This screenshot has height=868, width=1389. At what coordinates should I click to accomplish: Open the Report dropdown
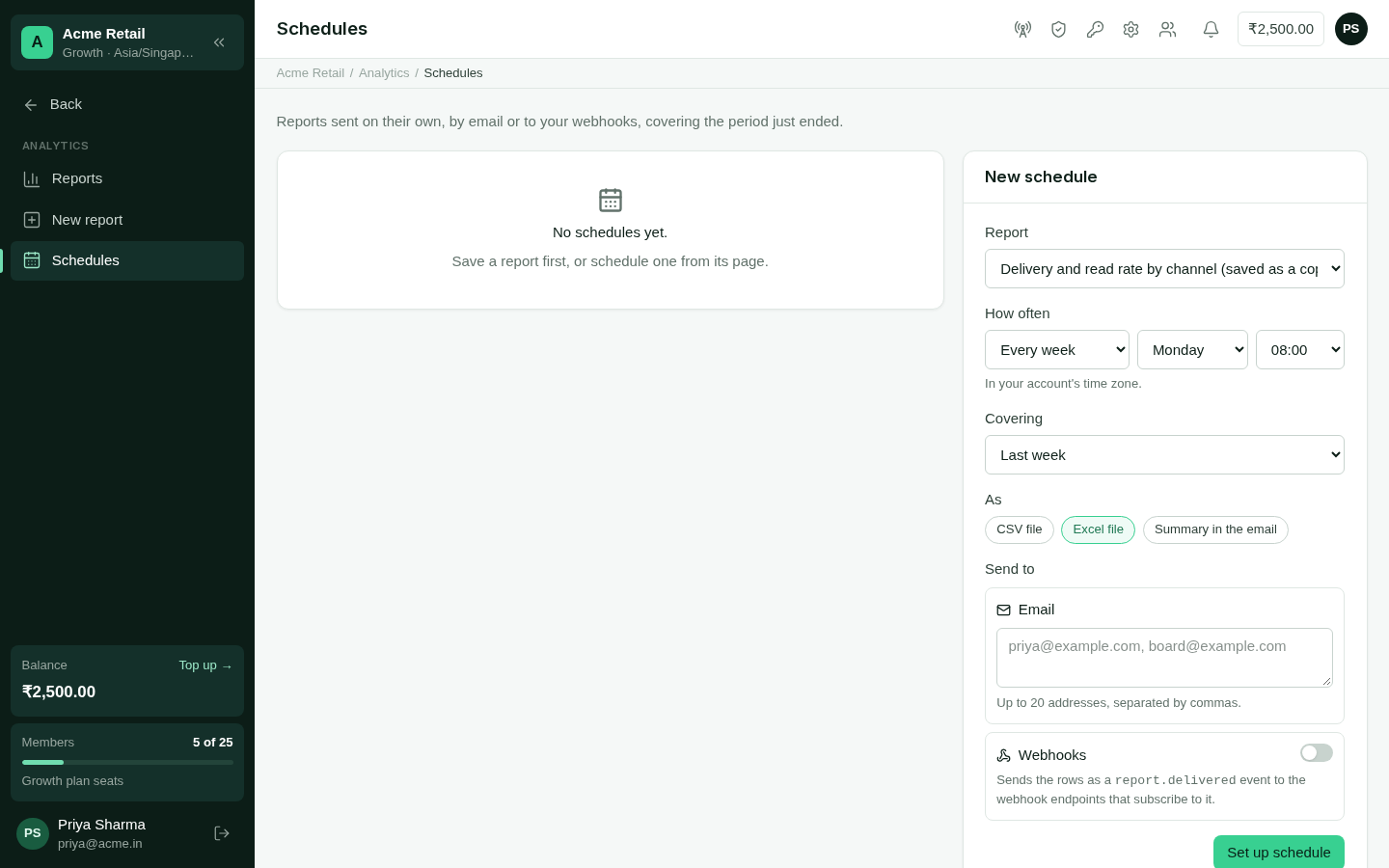(x=1164, y=269)
